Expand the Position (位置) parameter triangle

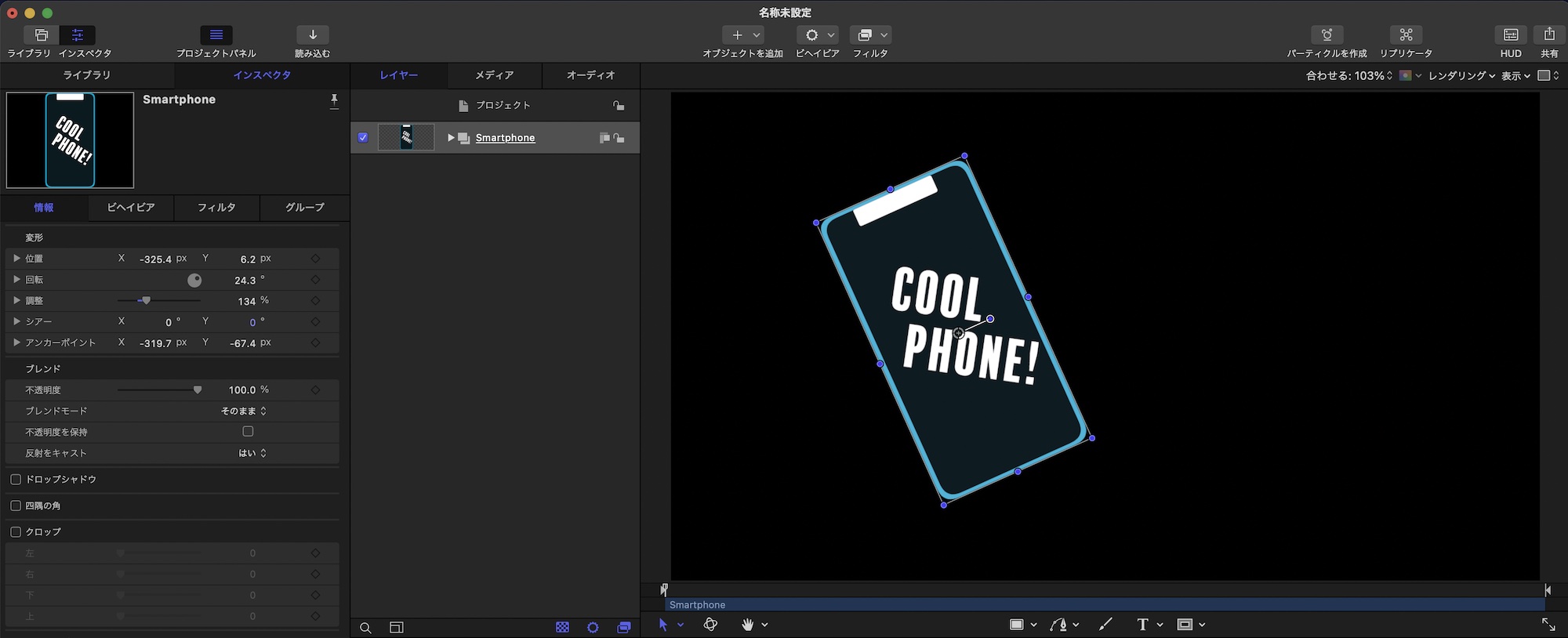16,259
